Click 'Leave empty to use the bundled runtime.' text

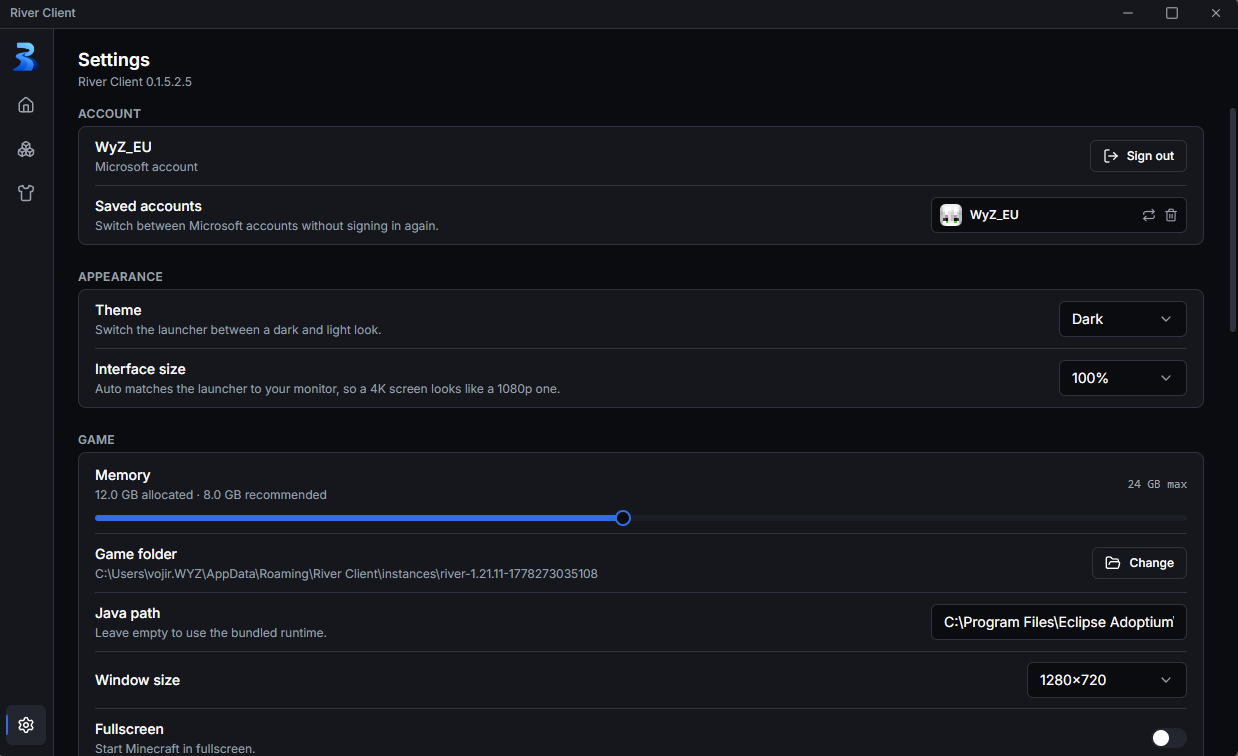pyautogui.click(x=211, y=633)
